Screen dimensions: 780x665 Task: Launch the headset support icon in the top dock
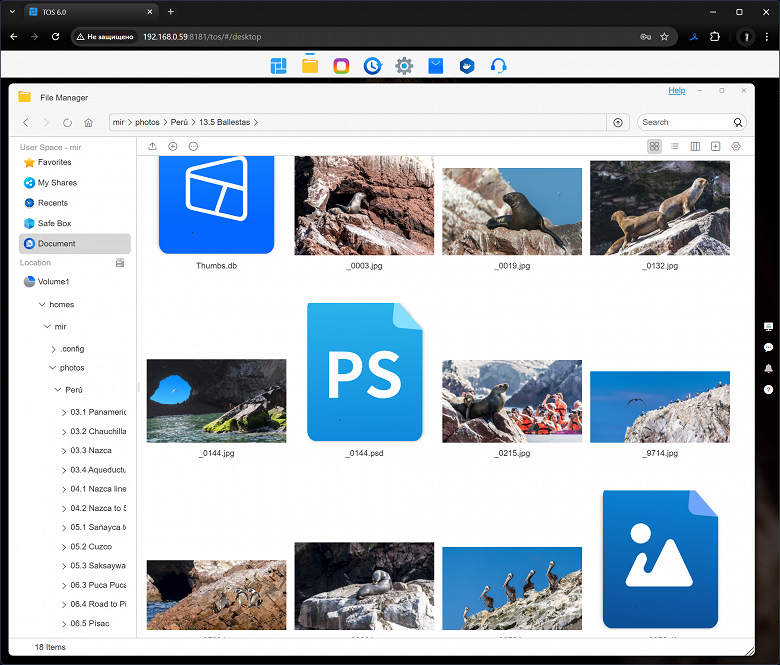pos(498,66)
